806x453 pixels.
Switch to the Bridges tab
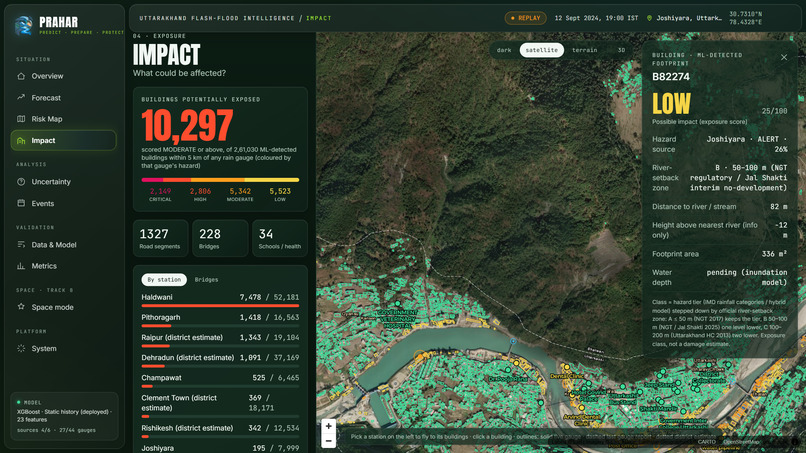pyautogui.click(x=206, y=280)
